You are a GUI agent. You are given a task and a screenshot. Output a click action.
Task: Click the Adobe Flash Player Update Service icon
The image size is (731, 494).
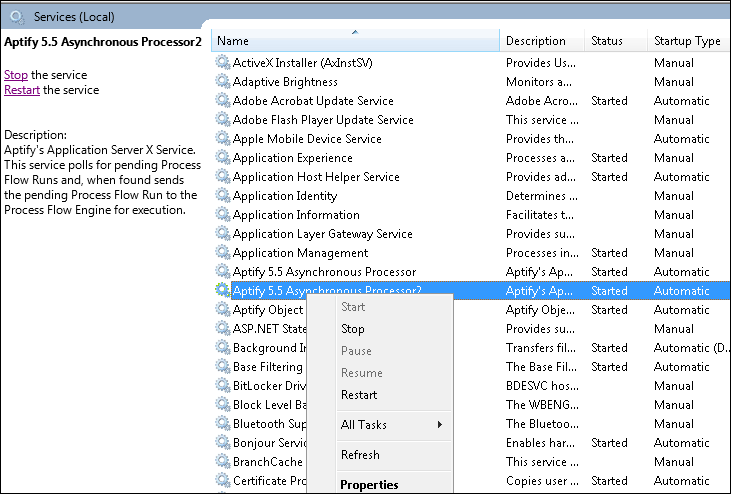coord(222,120)
